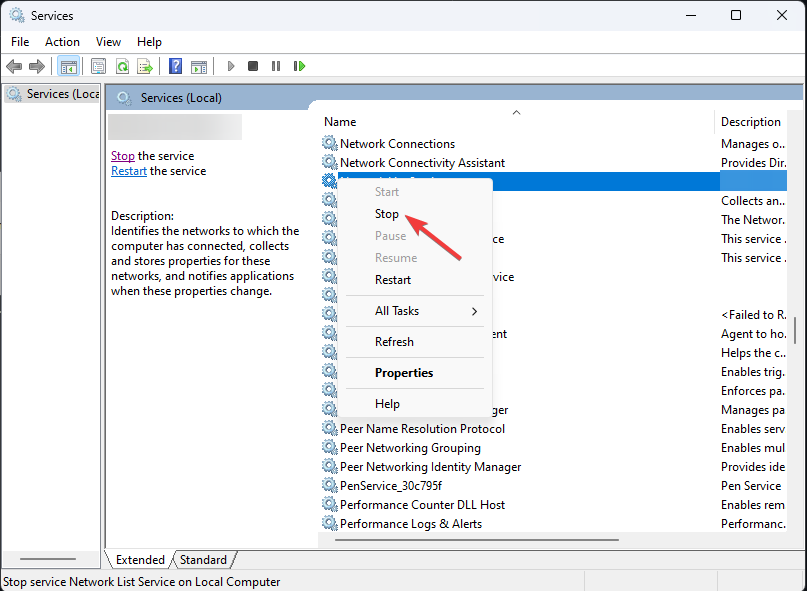The width and height of the screenshot is (807, 591).
Task: Maximize the Services window
Action: pyautogui.click(x=736, y=15)
